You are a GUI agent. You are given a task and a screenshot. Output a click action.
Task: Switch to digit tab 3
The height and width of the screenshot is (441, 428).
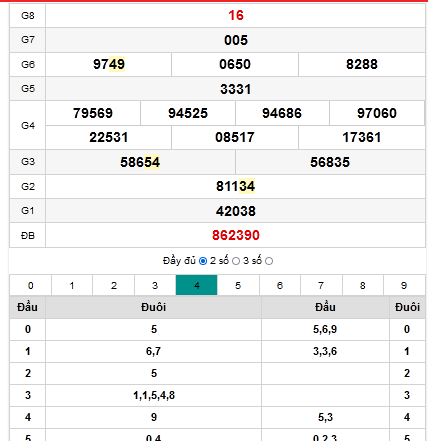coord(155,285)
